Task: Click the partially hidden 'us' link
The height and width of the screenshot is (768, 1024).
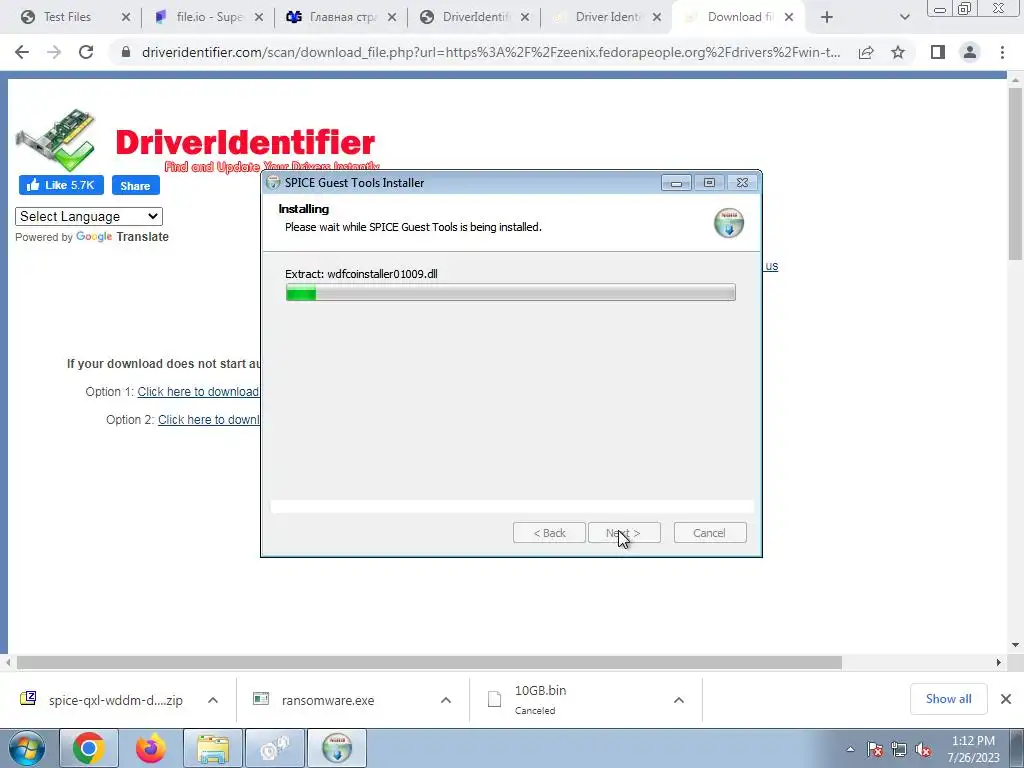Action: pos(771,266)
